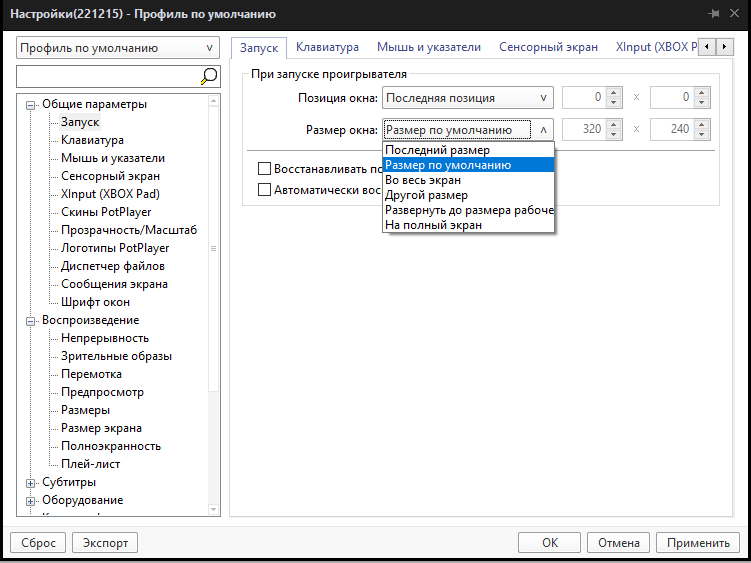Screen dimensions: 751x563
Task: Enable the Восстанавливать checkbox
Action: (265, 169)
